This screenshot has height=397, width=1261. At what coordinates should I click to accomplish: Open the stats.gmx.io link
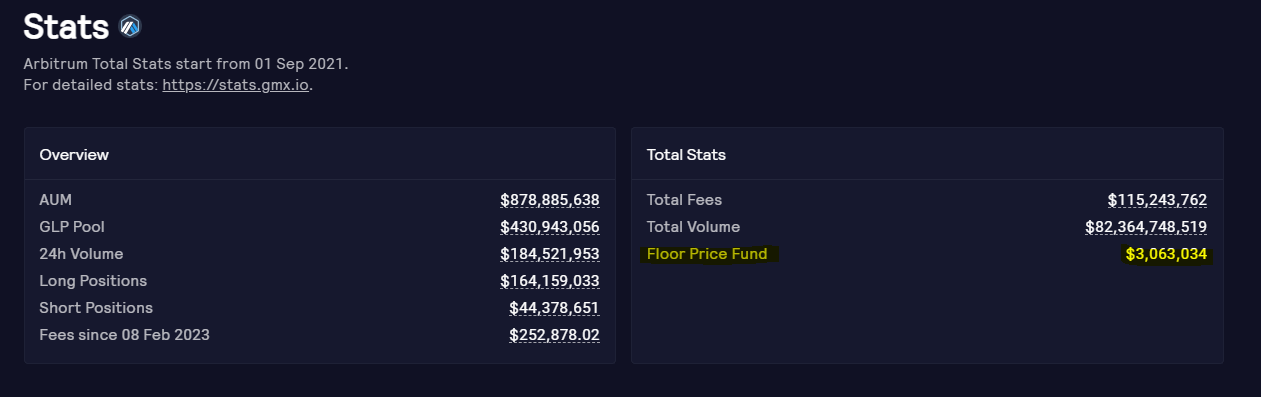(235, 85)
